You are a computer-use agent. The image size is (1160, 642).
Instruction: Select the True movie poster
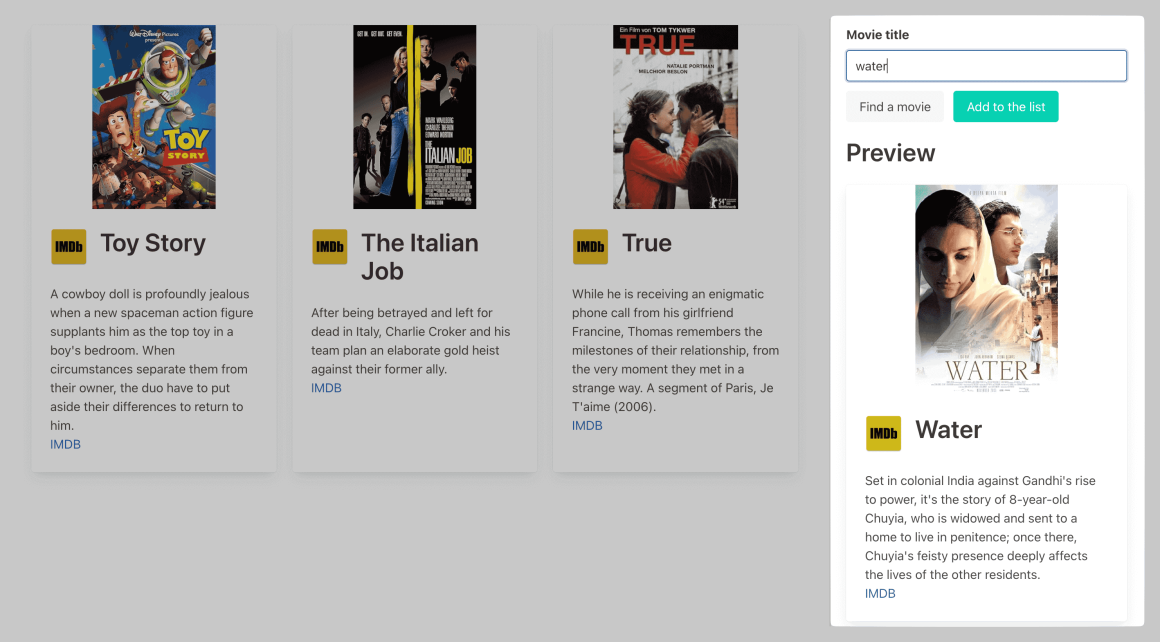click(x=675, y=117)
